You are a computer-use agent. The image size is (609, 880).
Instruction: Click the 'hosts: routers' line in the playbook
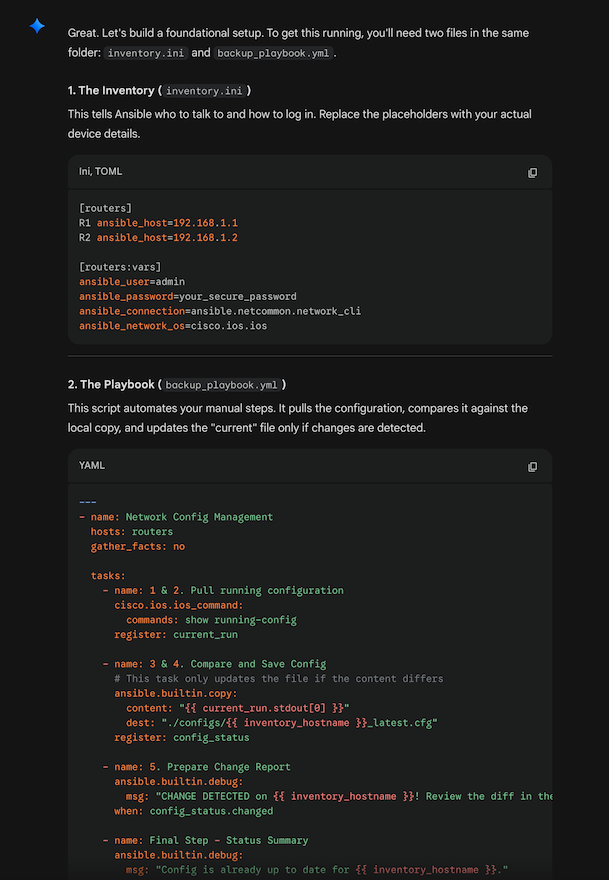coord(134,531)
